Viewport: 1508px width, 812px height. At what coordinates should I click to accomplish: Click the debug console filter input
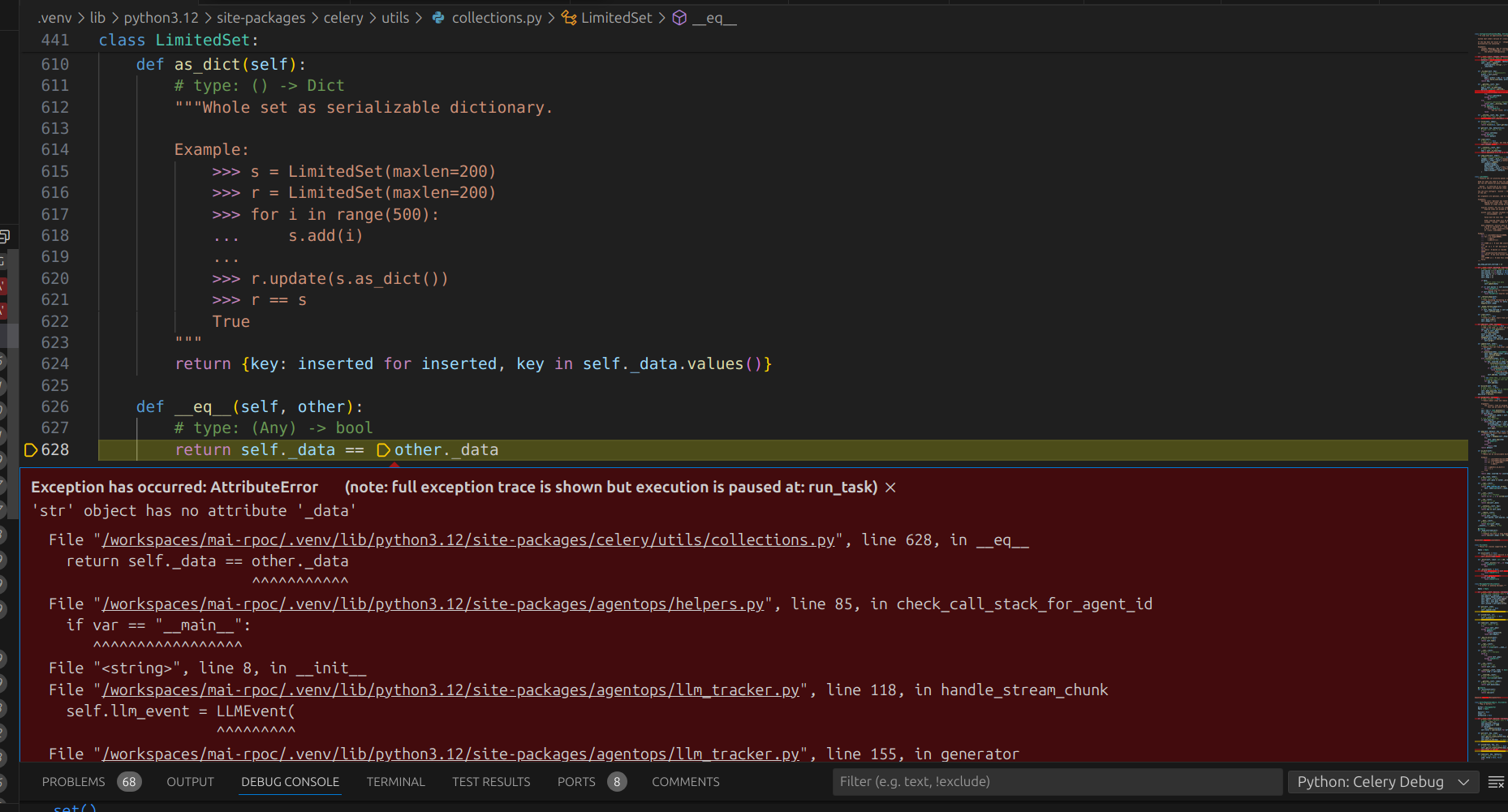[x=1057, y=782]
